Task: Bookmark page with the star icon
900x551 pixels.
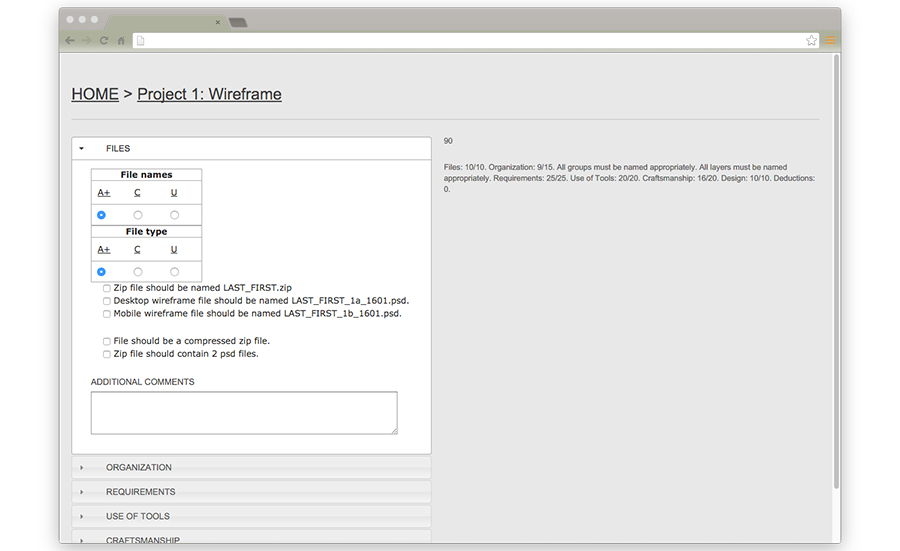Action: [x=811, y=41]
